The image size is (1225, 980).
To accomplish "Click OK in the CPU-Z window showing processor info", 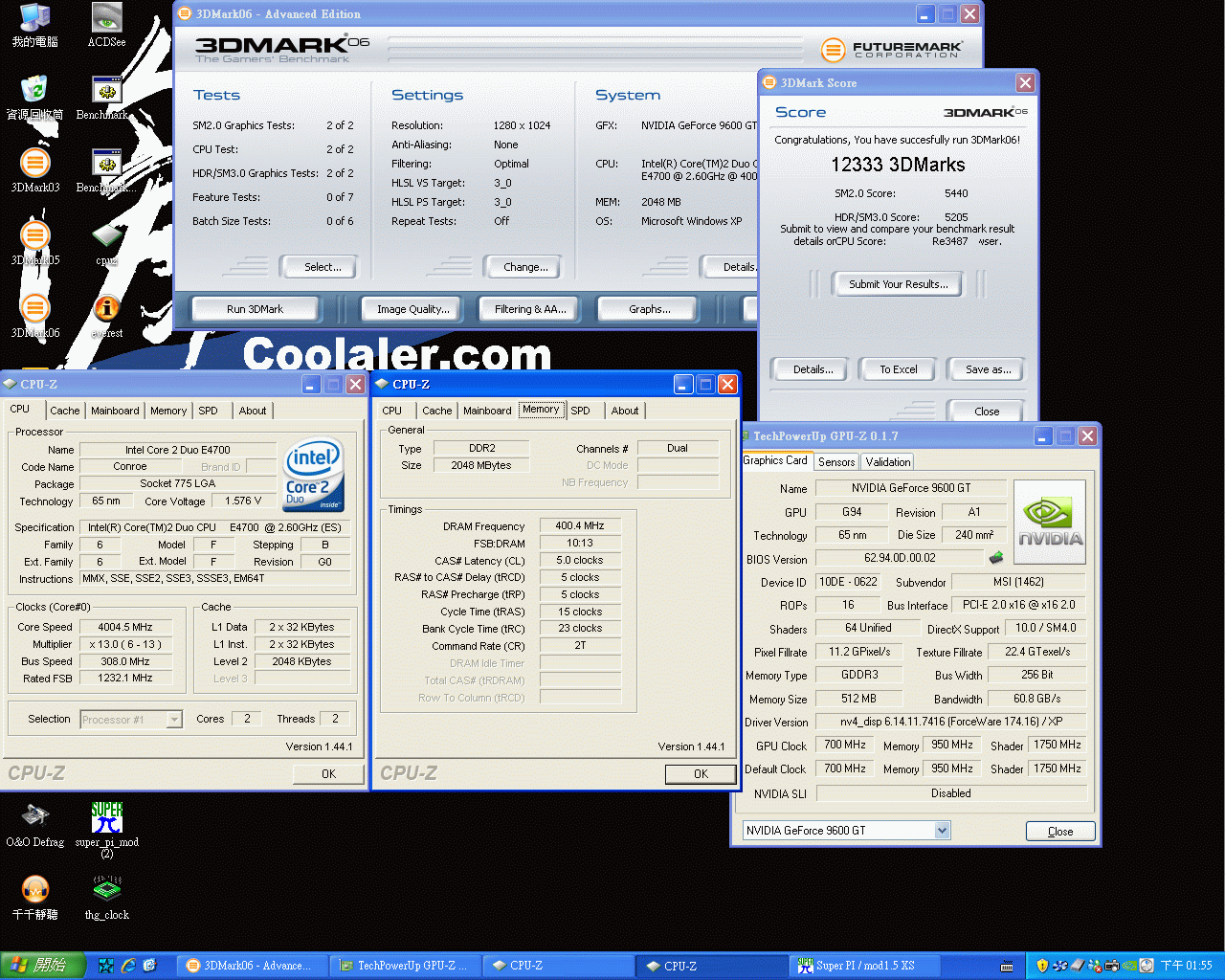I will pos(328,774).
